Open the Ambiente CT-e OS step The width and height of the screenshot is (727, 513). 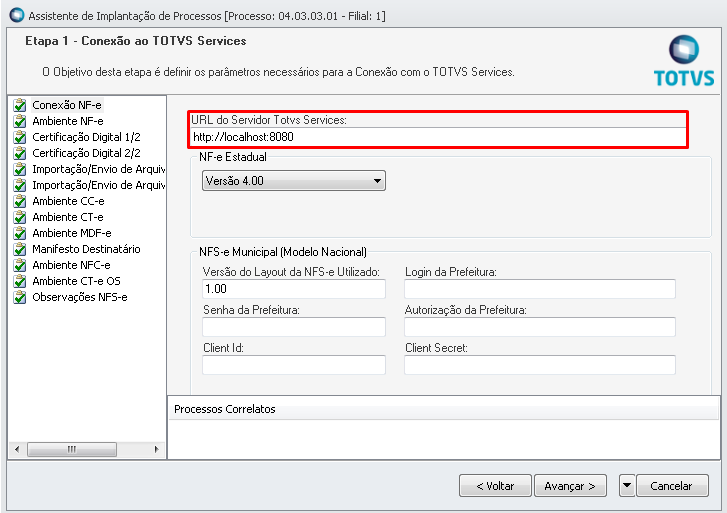click(x=77, y=281)
